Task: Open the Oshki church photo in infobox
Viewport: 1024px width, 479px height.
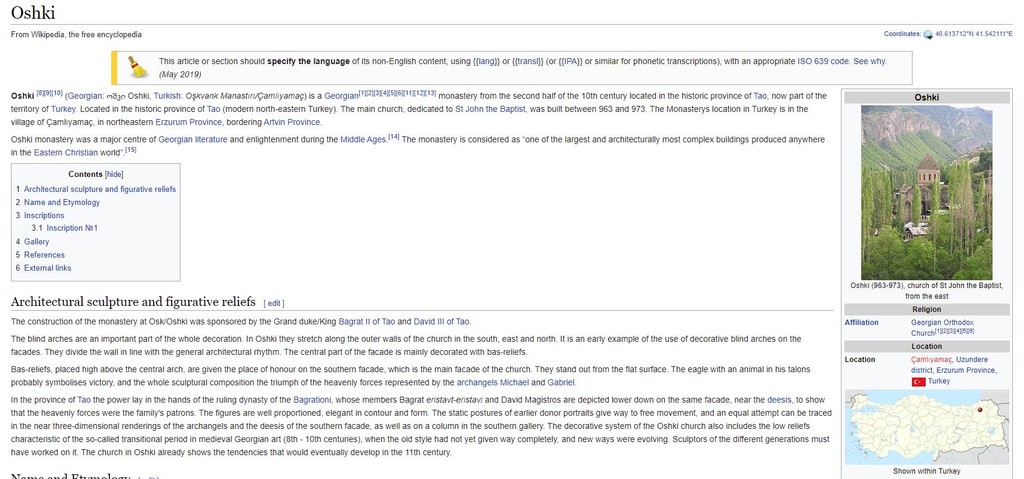Action: click(x=926, y=193)
